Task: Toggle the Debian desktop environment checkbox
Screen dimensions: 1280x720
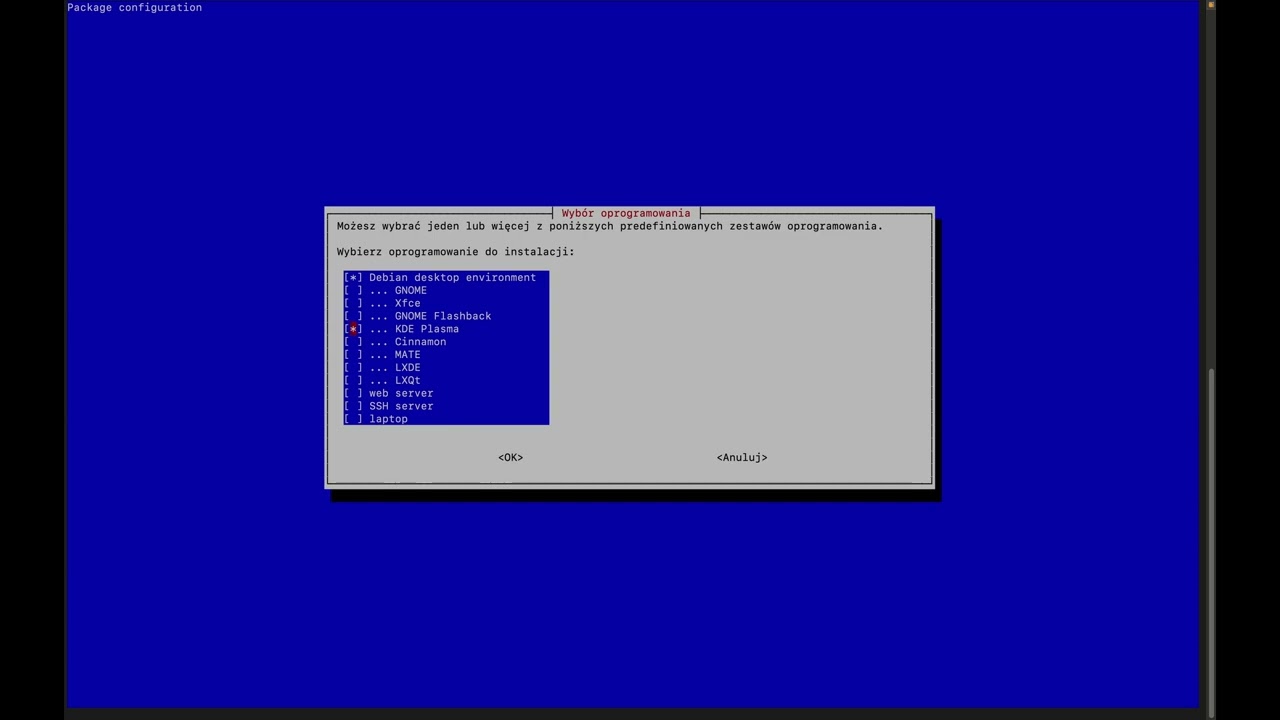Action: [353, 277]
